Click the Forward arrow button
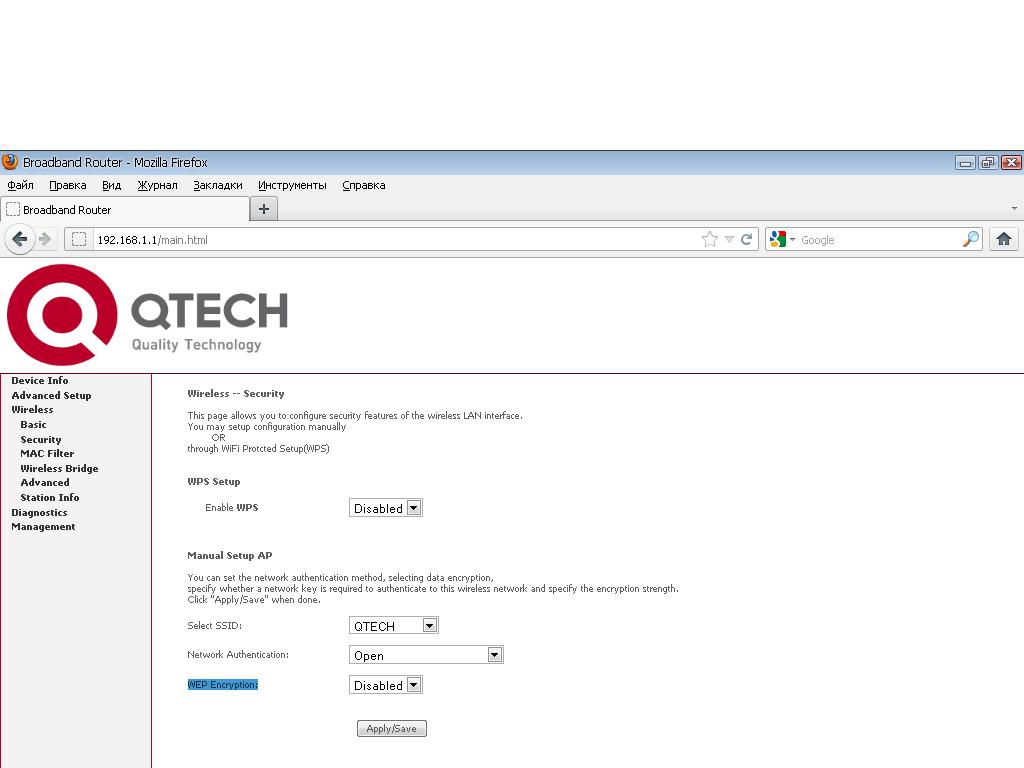 point(45,240)
